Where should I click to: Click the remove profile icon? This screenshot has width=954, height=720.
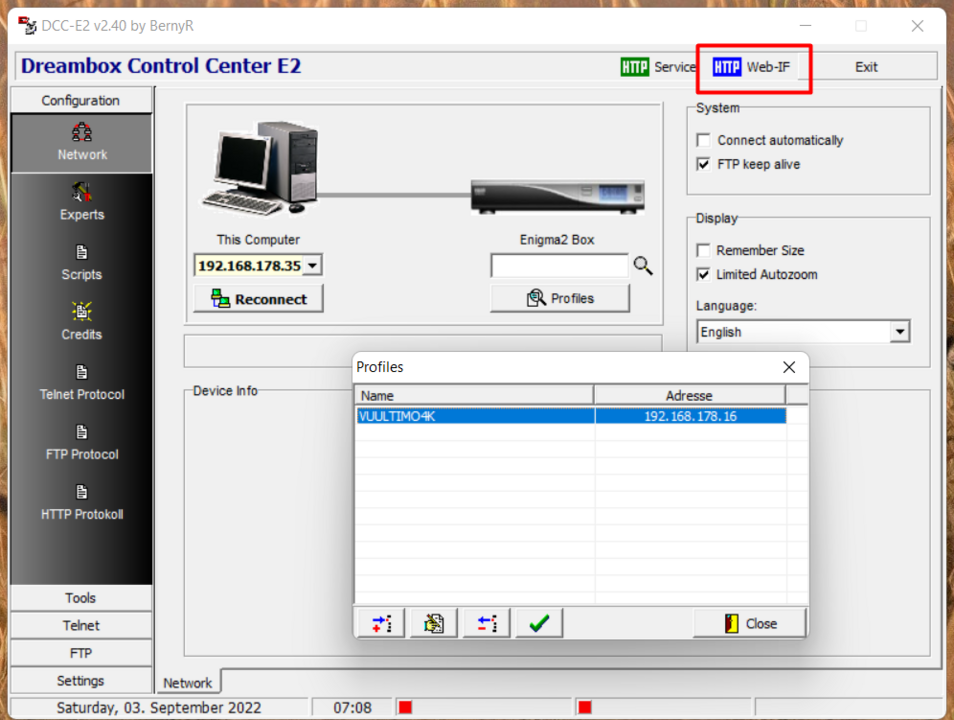point(486,622)
